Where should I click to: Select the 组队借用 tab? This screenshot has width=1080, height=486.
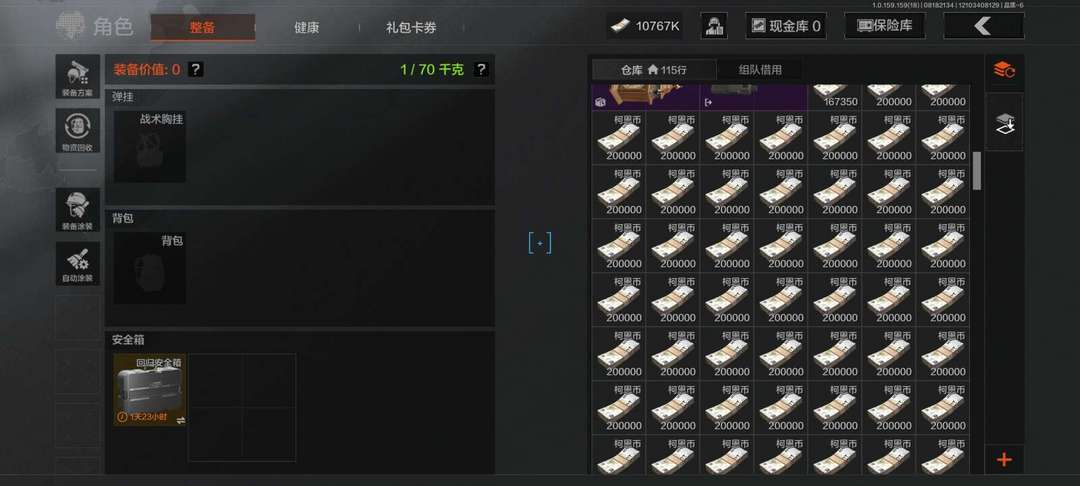(760, 70)
